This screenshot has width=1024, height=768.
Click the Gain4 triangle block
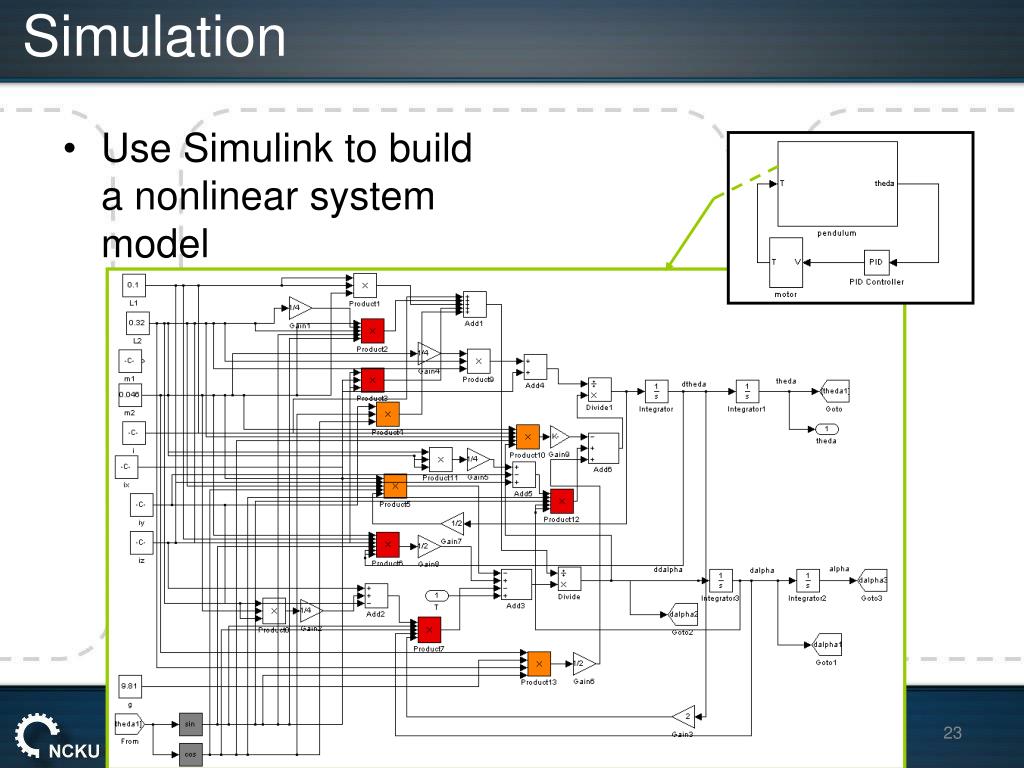click(x=428, y=353)
